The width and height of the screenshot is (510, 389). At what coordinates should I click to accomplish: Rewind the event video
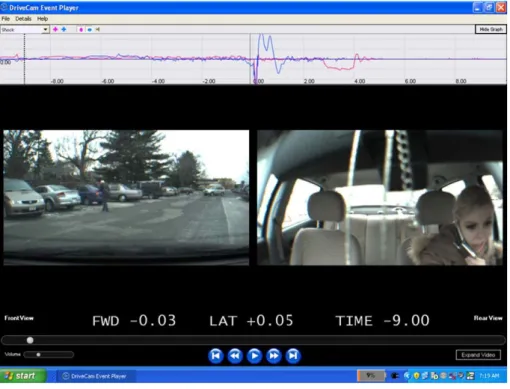[x=235, y=356]
